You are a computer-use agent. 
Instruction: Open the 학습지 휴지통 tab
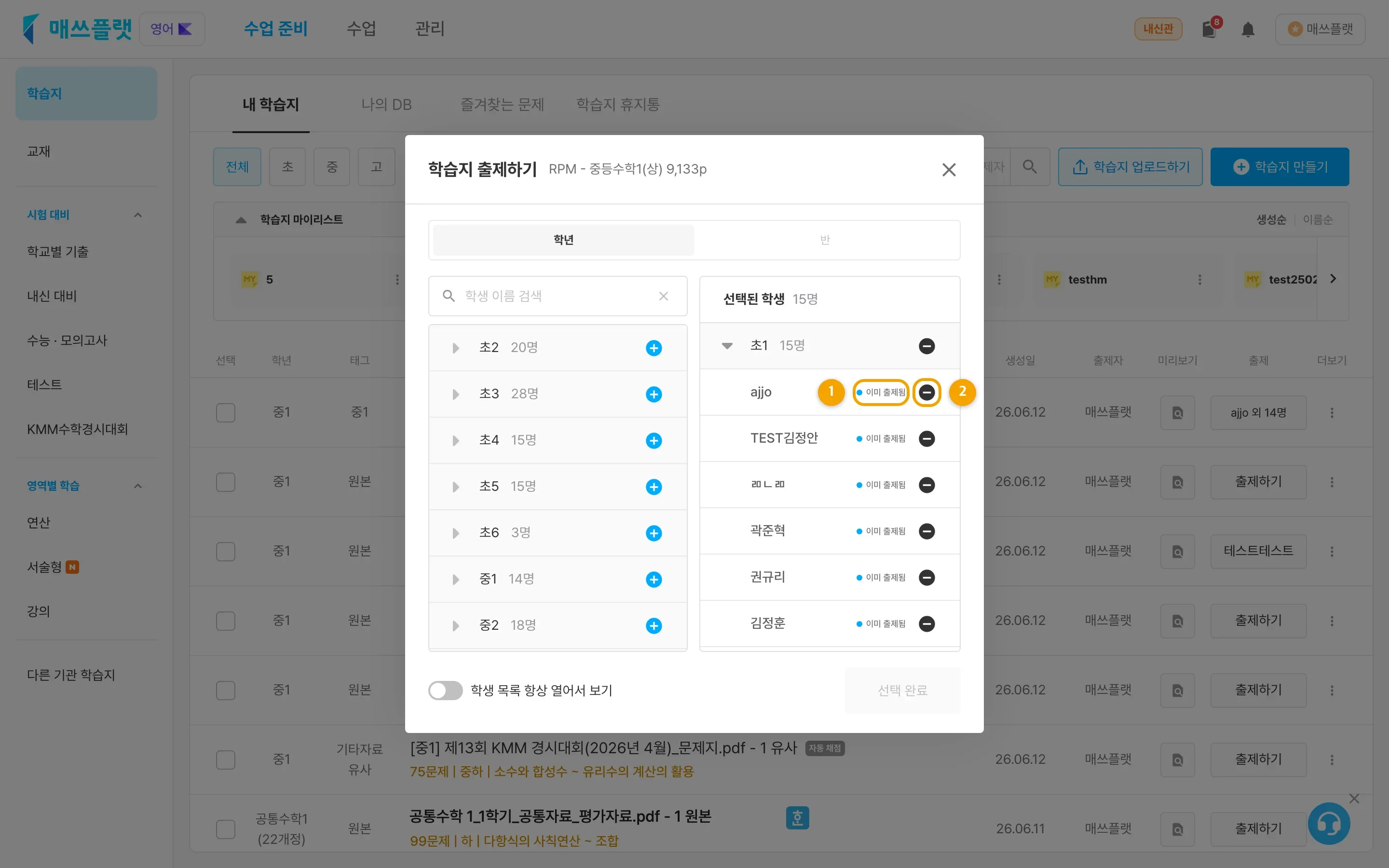coord(618,105)
